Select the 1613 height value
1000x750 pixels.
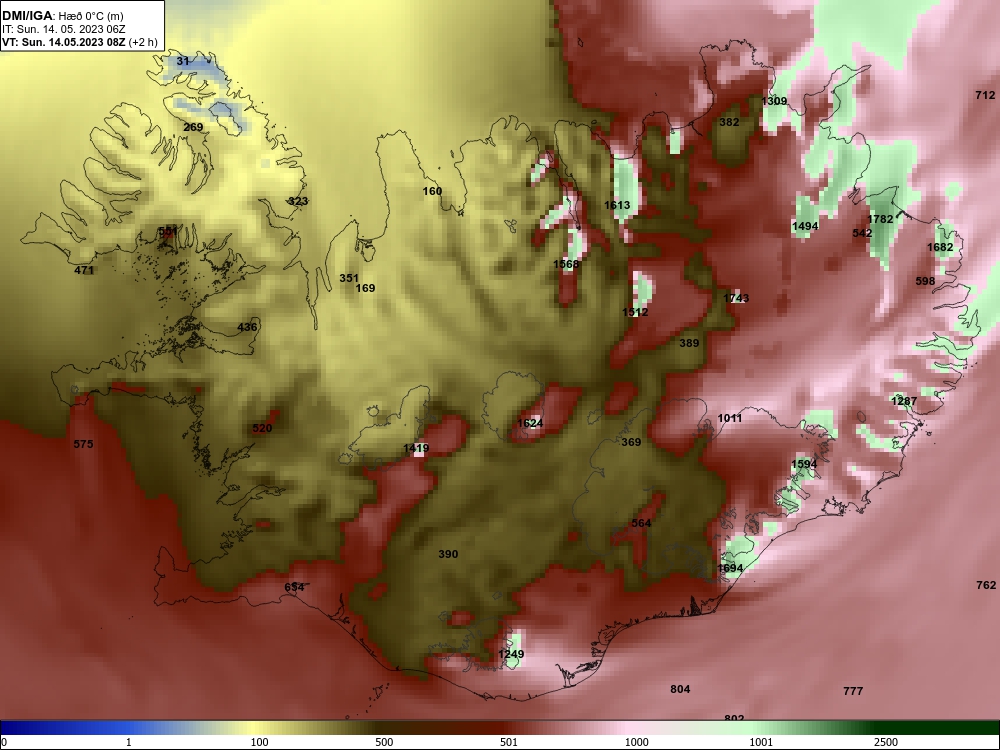click(617, 205)
